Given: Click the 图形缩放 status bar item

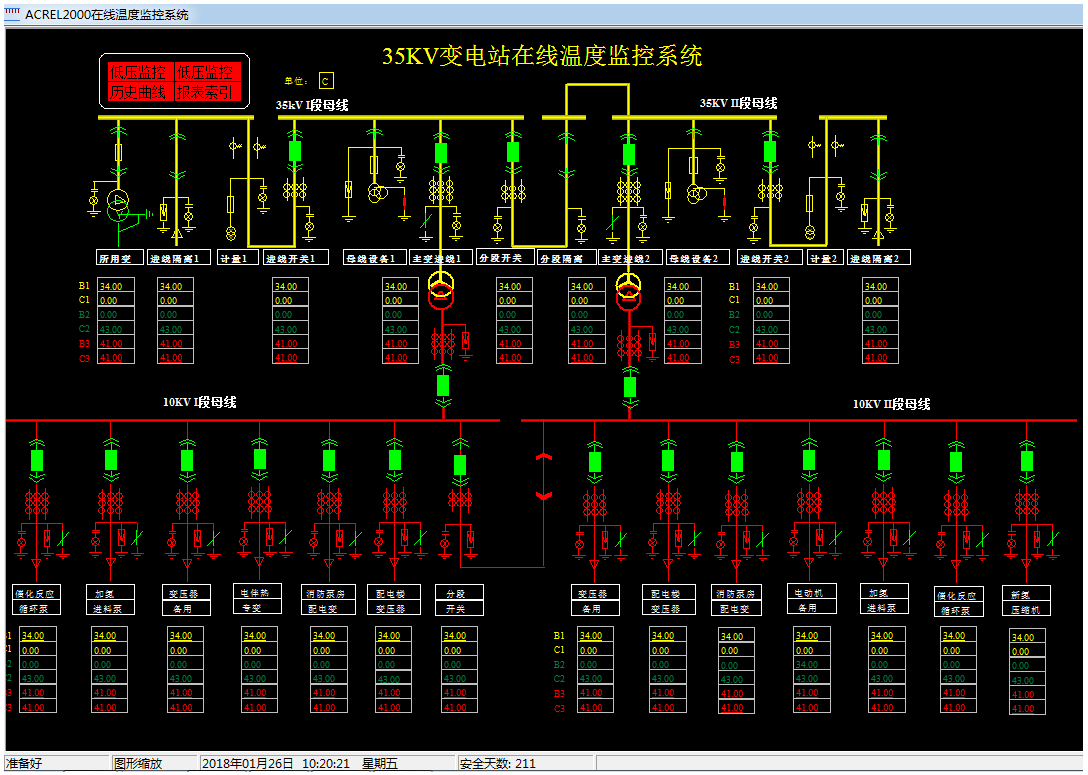Looking at the screenshot, I should (138, 764).
